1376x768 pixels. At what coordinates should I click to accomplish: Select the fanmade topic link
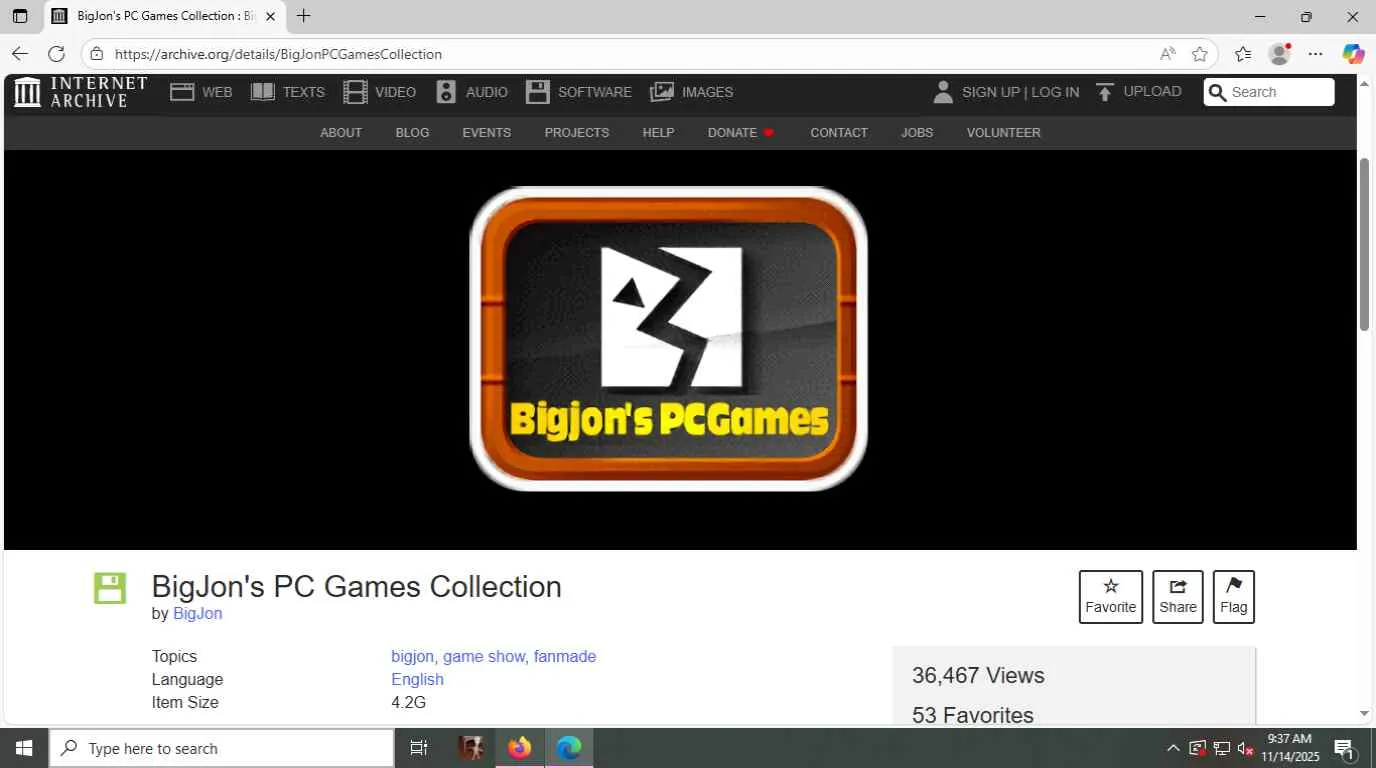coord(565,656)
